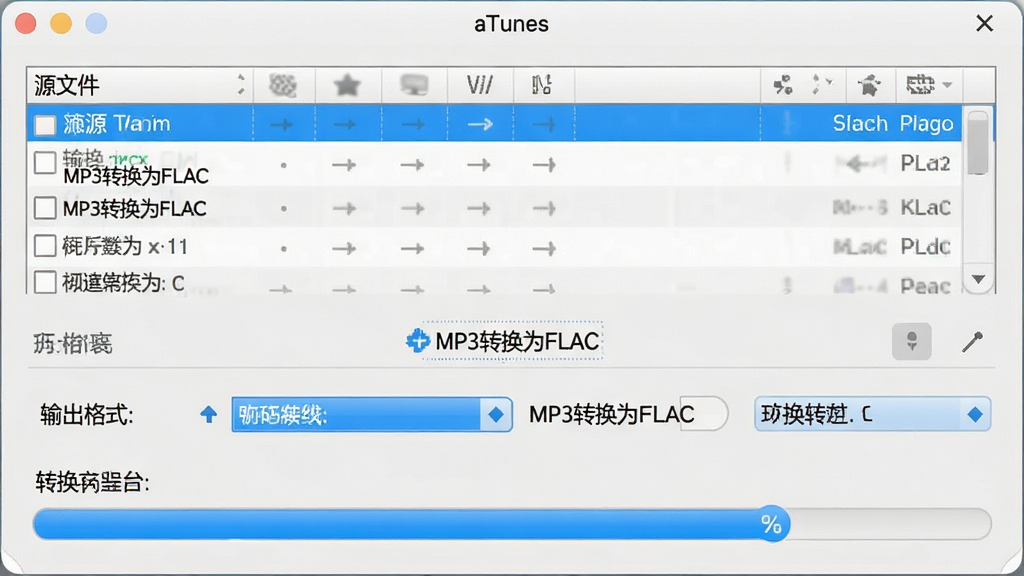Sort by the 源文件 column header
The image size is (1024, 576).
[139, 85]
